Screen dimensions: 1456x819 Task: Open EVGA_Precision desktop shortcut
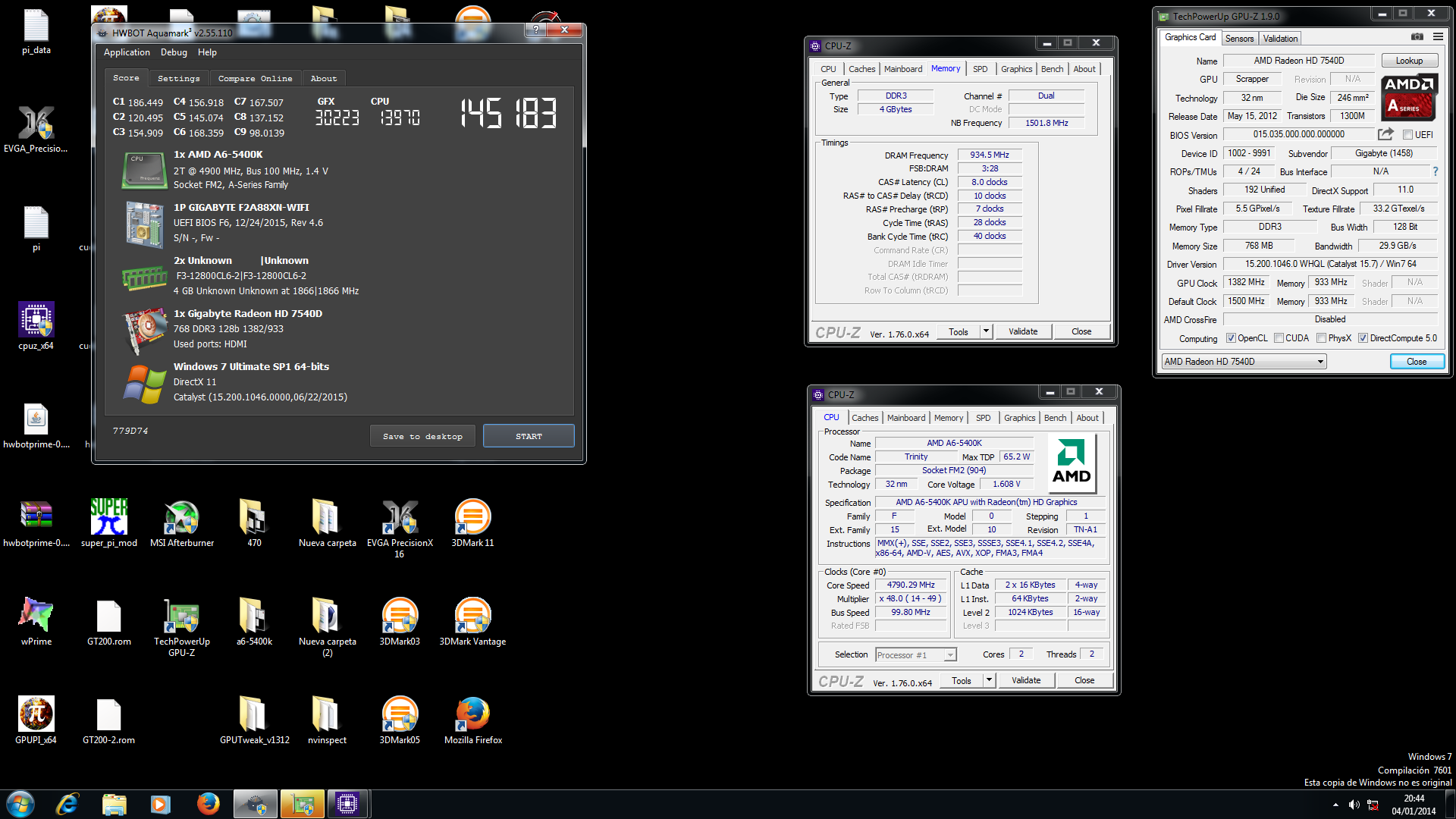point(36,129)
